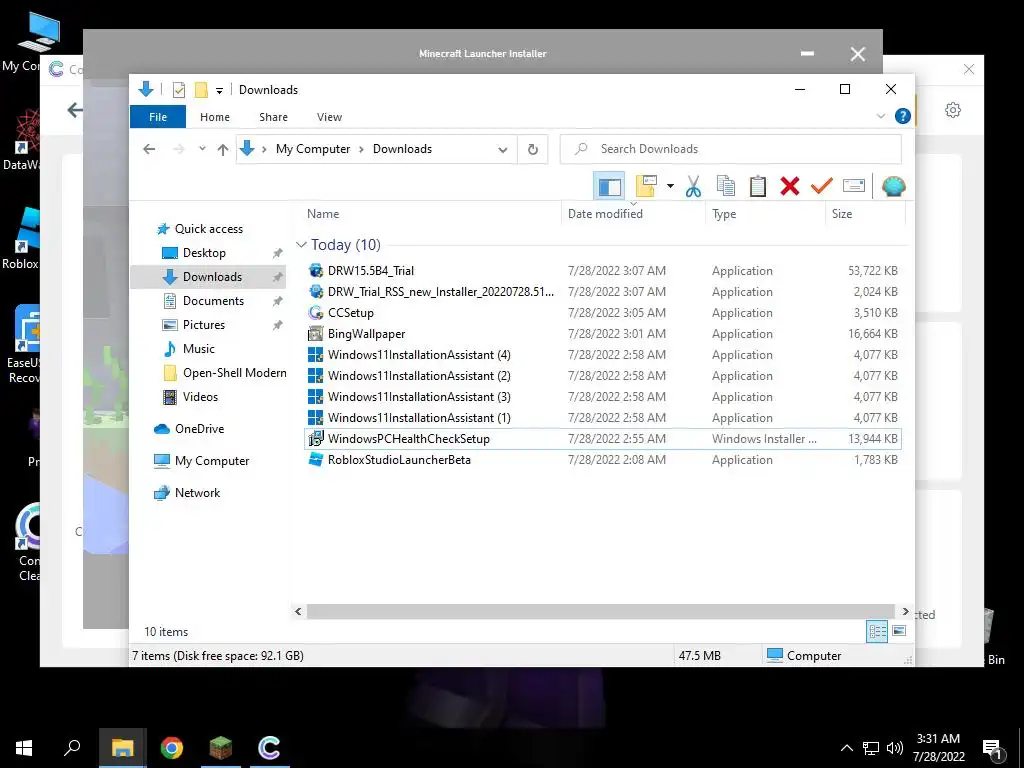Open Minecraft from the taskbar
The width and height of the screenshot is (1024, 768).
(x=221, y=748)
